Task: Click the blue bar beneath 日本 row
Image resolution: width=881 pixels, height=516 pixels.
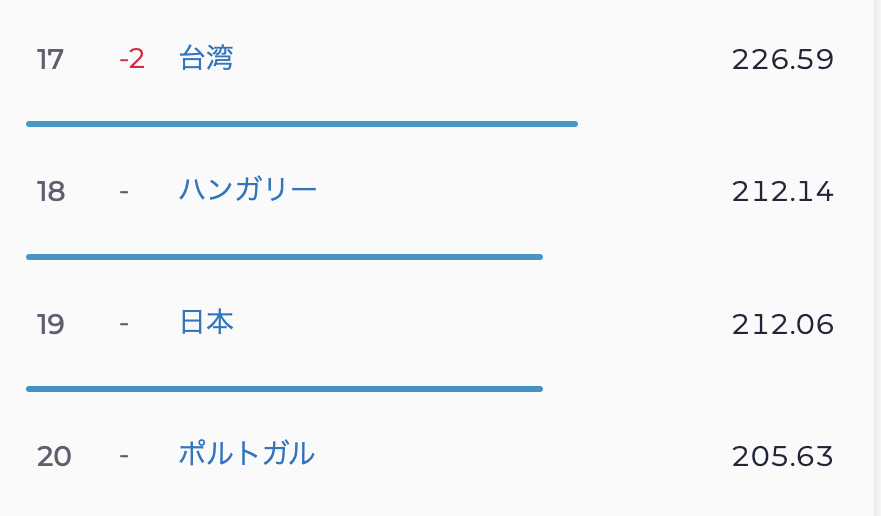Action: point(284,389)
